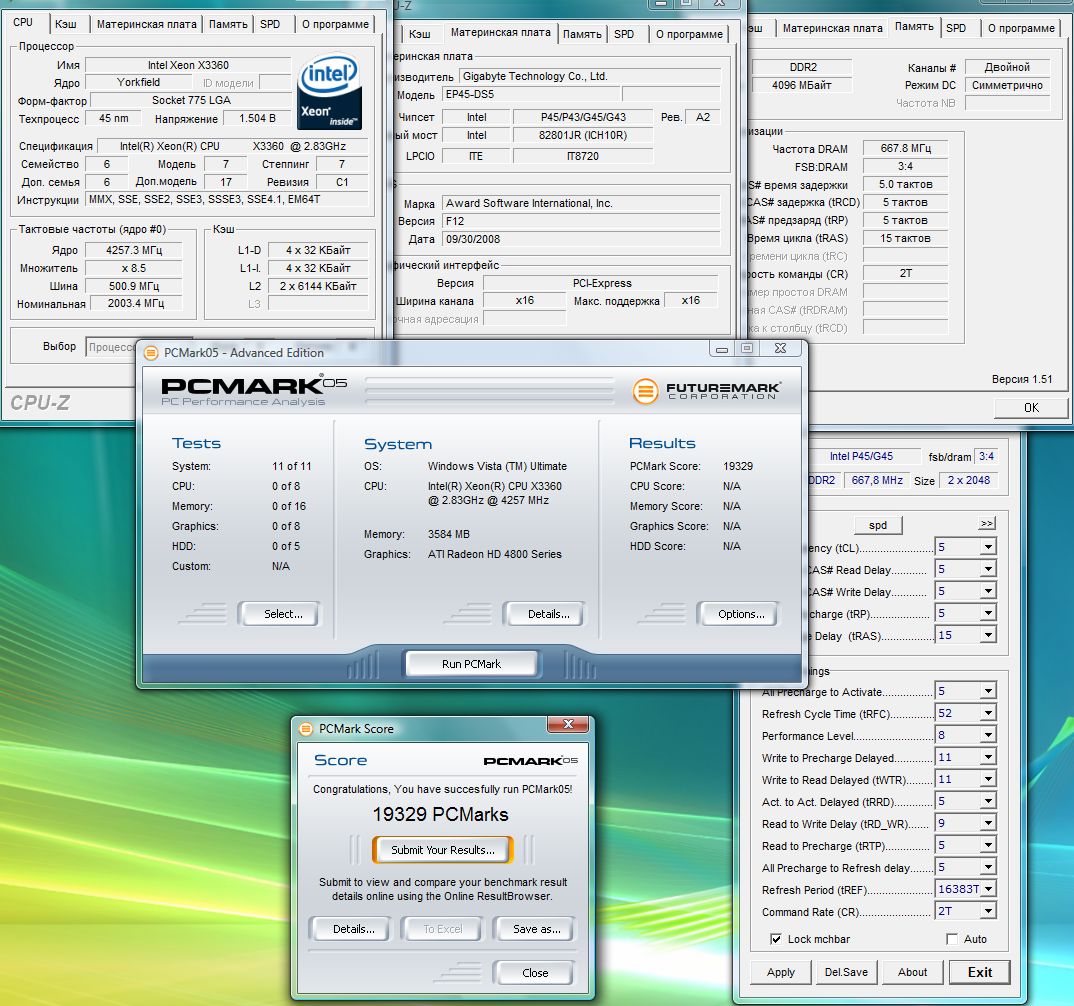The image size is (1074, 1006).
Task: Click the Save as... button
Action: tap(536, 929)
